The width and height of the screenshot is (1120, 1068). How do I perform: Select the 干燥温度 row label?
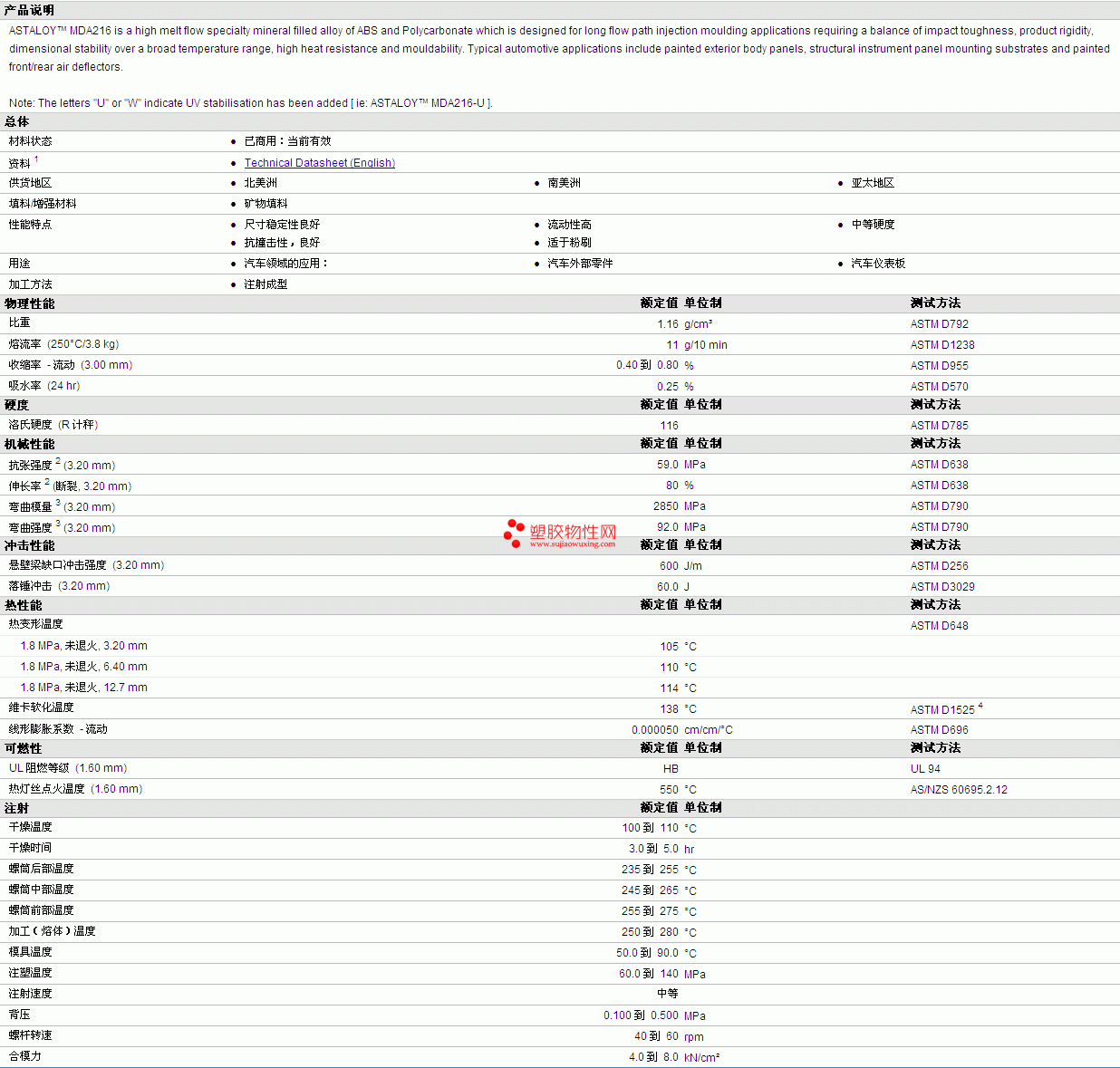[x=31, y=827]
